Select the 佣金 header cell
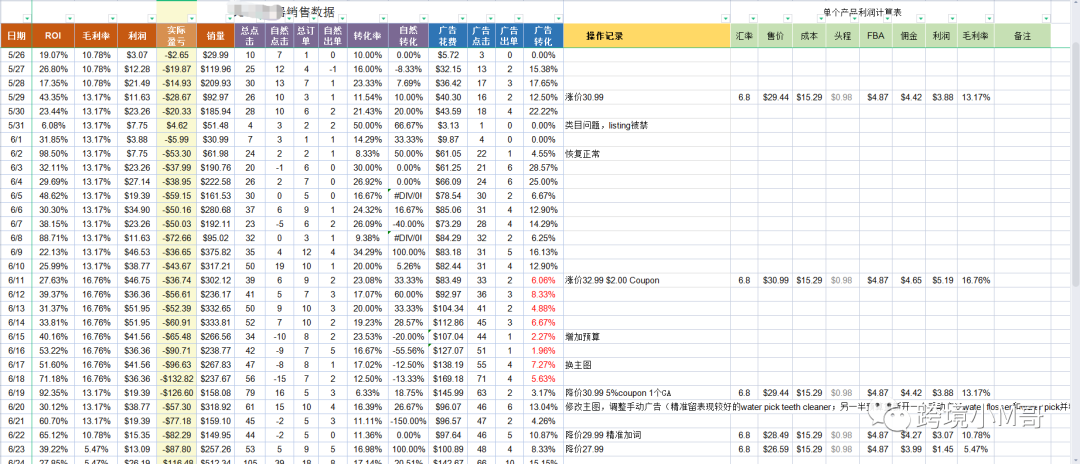The height and width of the screenshot is (464, 1080). [911, 35]
